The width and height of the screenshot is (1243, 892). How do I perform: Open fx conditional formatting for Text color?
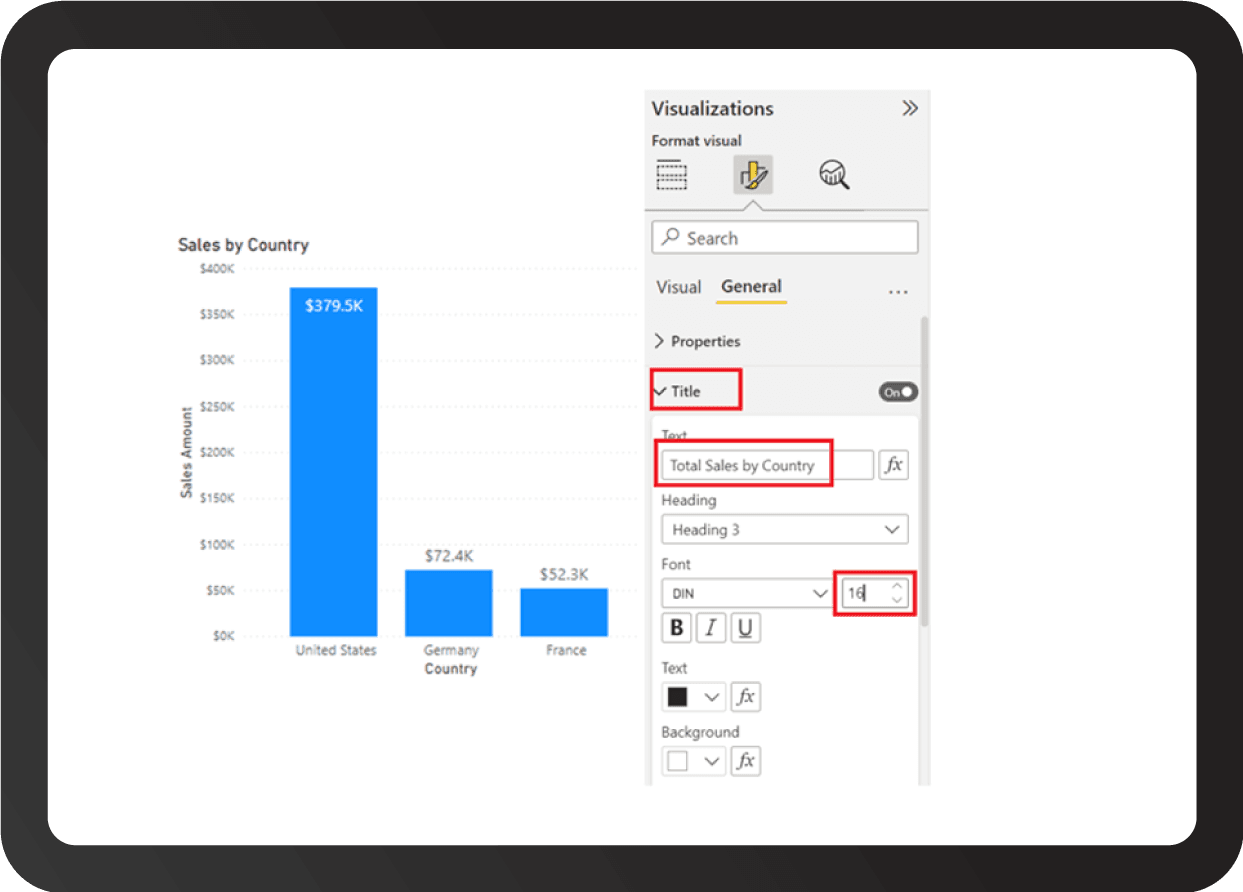745,697
